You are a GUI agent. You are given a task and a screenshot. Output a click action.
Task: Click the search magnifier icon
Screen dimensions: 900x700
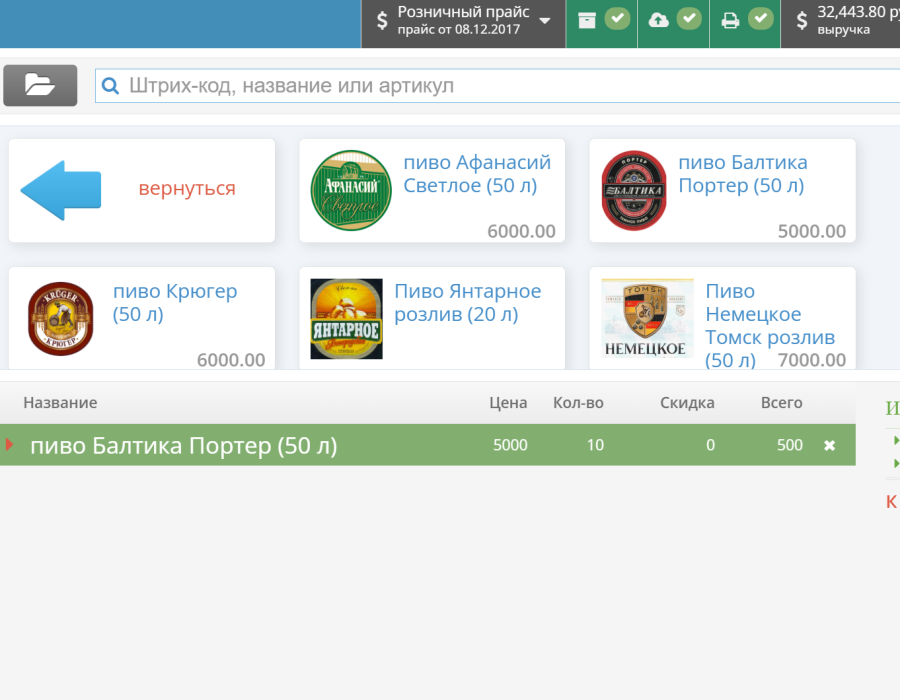click(x=110, y=86)
